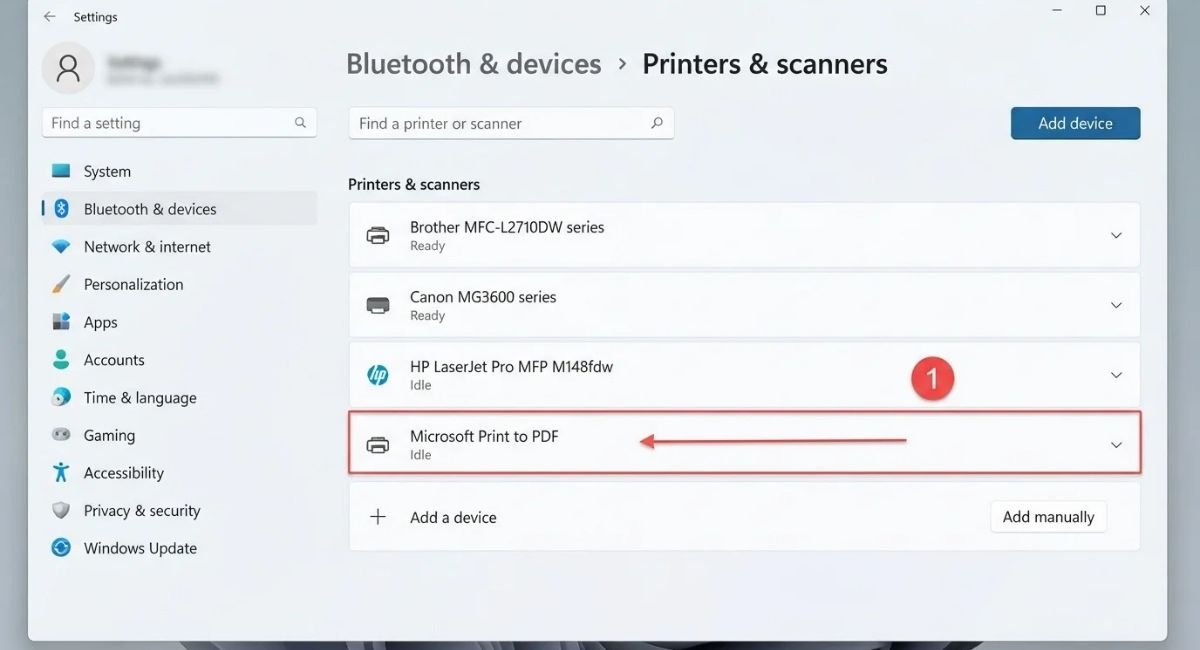This screenshot has height=650, width=1200.
Task: Click the Canon MG3600 printer icon
Action: [378, 305]
